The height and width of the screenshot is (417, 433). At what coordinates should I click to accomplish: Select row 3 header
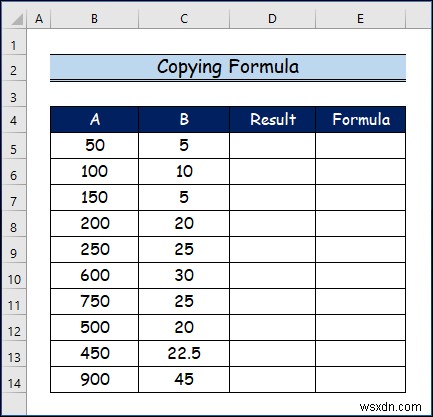(14, 94)
